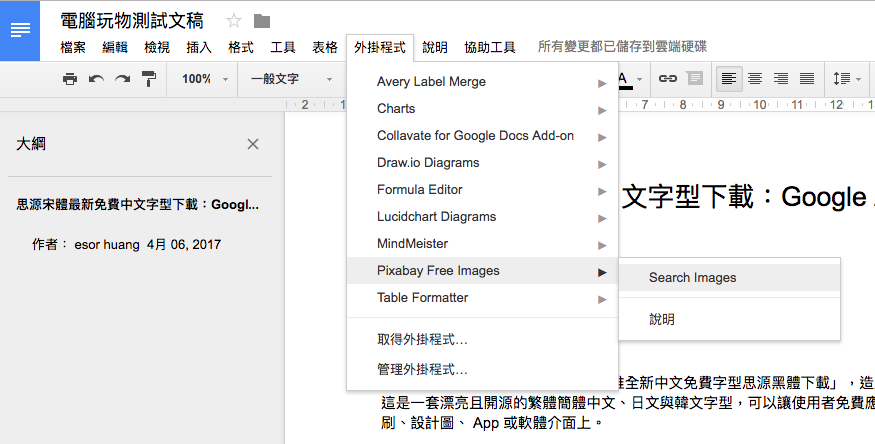This screenshot has height=444, width=875.
Task: Open the 編輯 menu
Action: coord(115,47)
